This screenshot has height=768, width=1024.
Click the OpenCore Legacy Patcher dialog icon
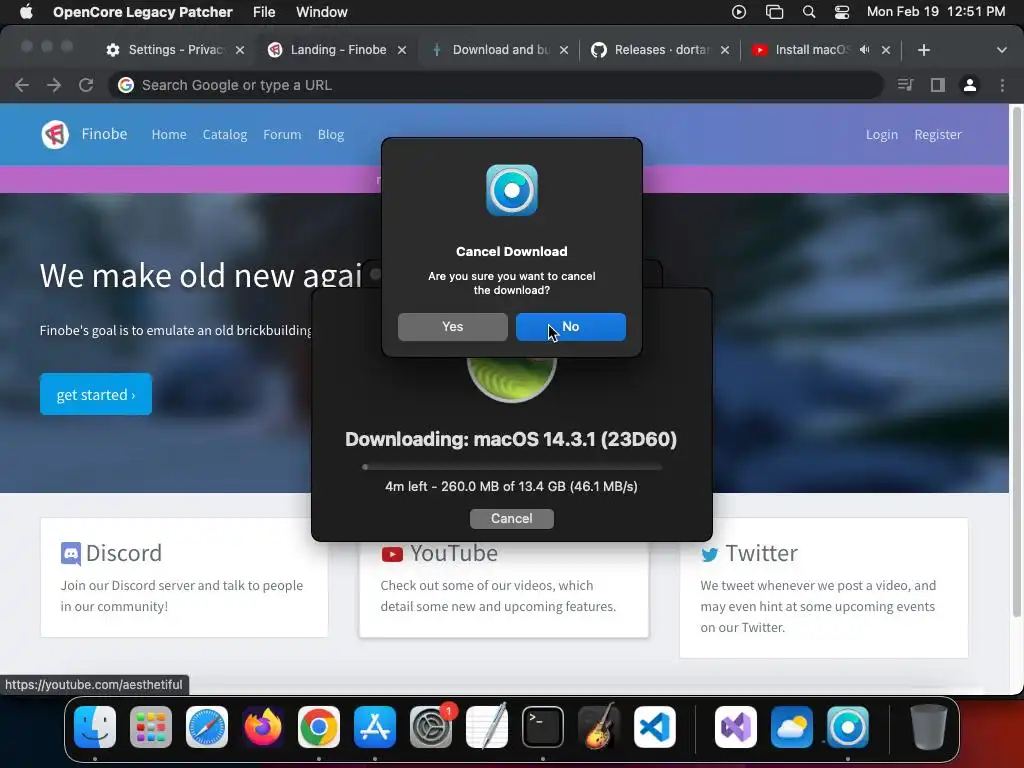point(512,190)
